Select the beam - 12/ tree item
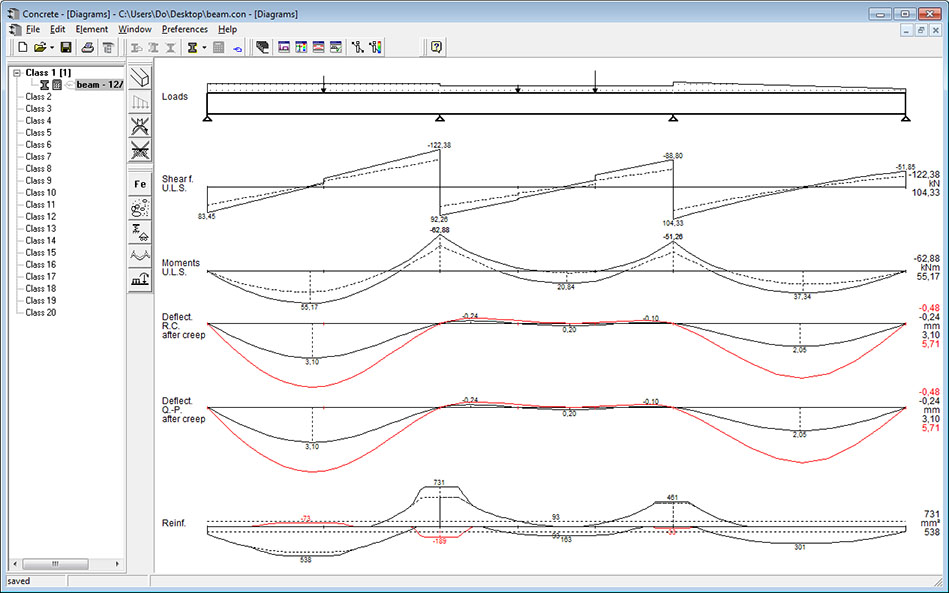949x593 pixels. tap(96, 85)
